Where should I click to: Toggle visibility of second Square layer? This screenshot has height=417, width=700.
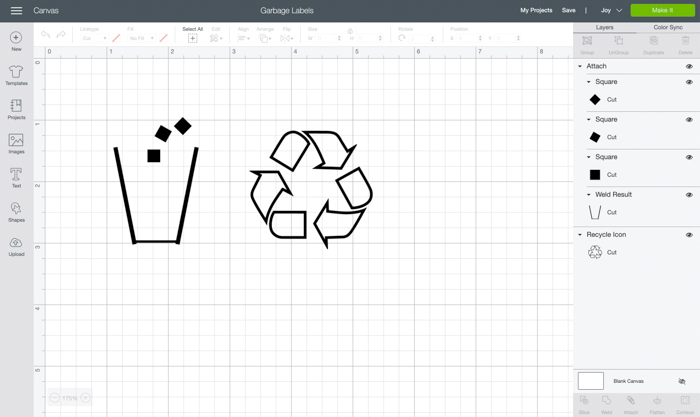point(689,119)
